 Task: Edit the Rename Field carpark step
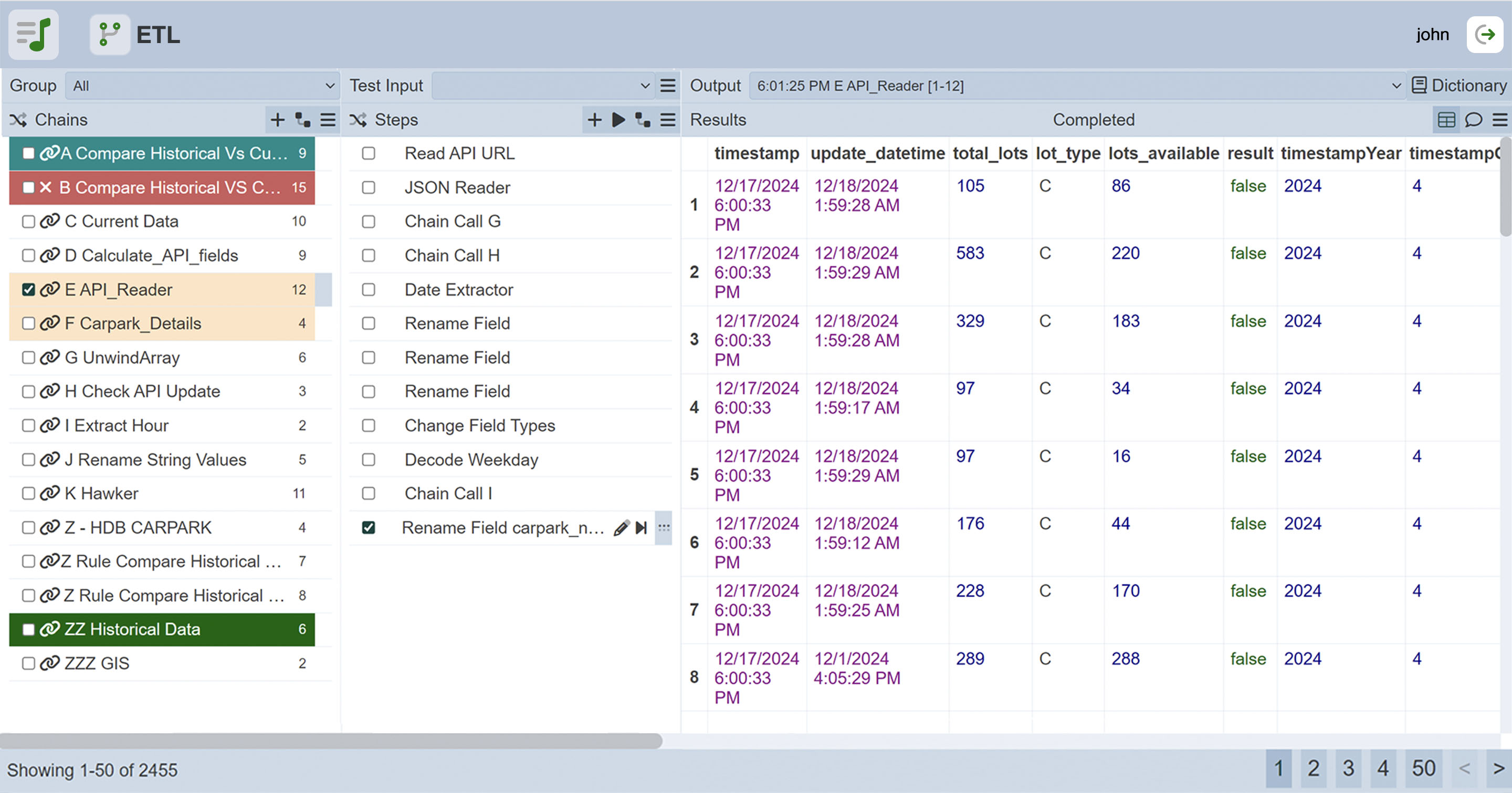tap(621, 528)
